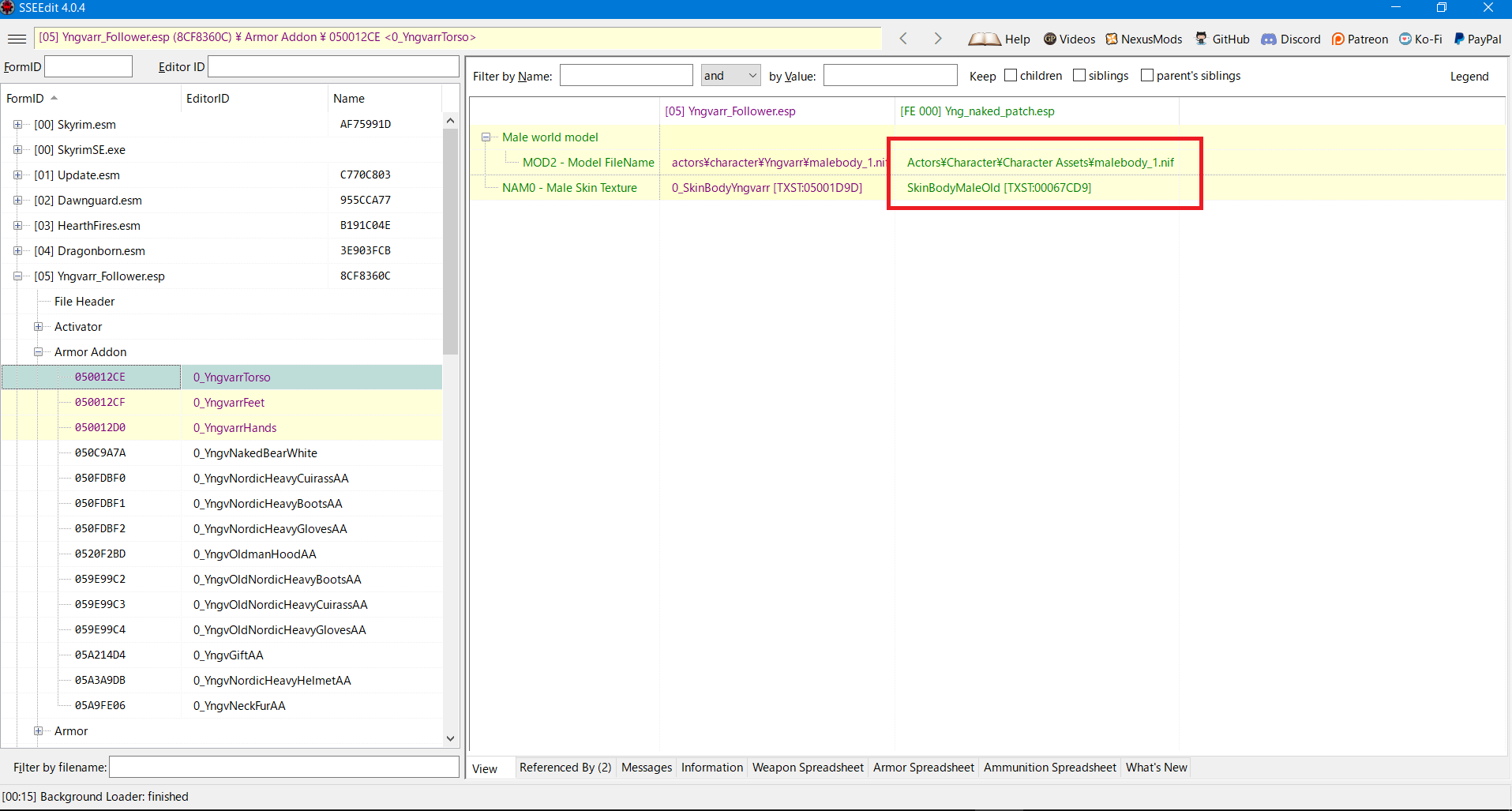This screenshot has width=1512, height=811.
Task: Expand the Dawnguard.esm tree node
Action: point(17,201)
